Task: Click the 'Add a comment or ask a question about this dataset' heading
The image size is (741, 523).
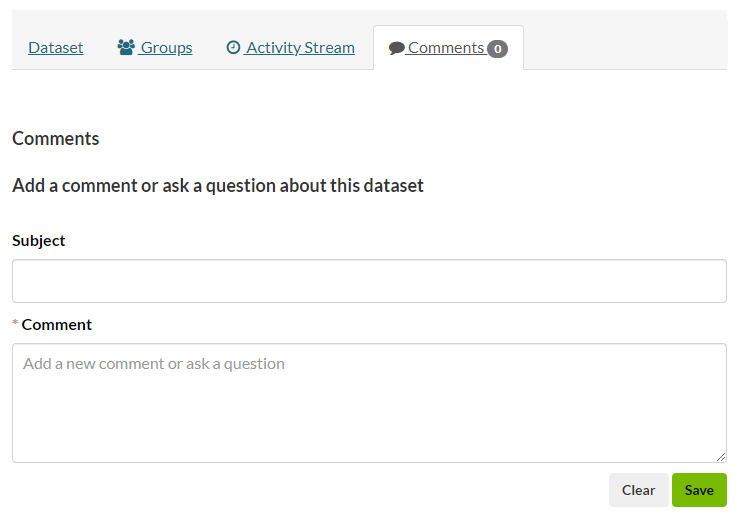Action: point(218,185)
